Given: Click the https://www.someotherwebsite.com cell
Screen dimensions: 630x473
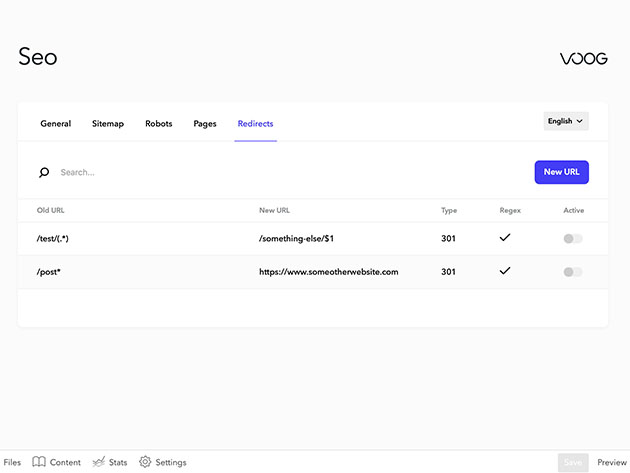Looking at the screenshot, I should [x=329, y=272].
